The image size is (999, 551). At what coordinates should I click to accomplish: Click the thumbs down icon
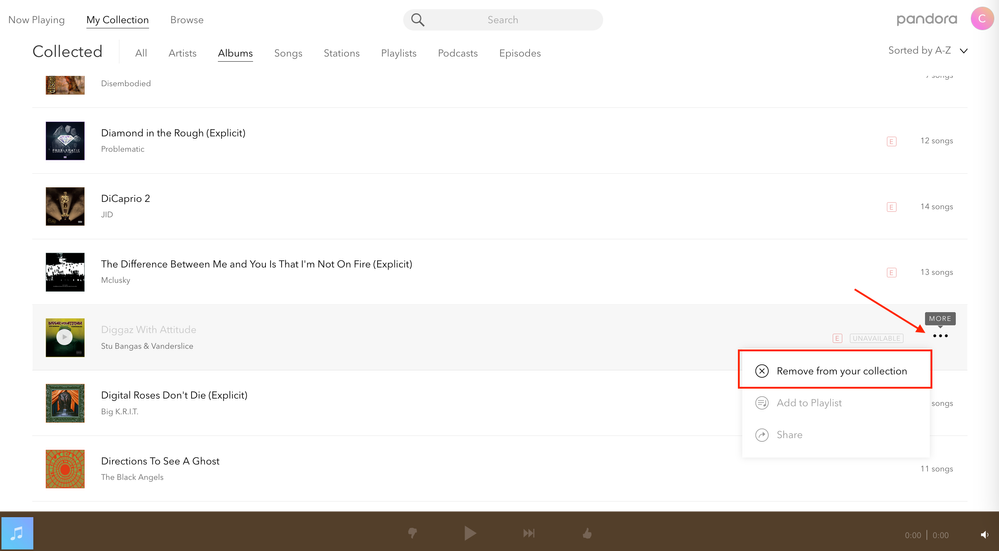click(412, 534)
